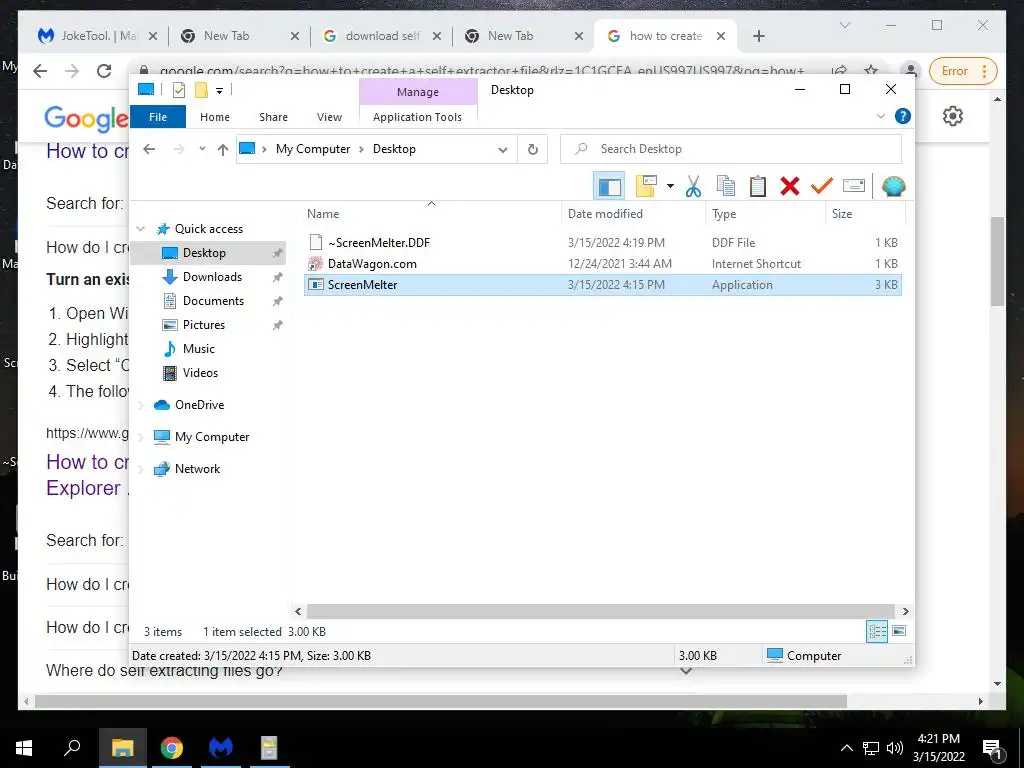Click the blue Desktop icon in title bar
Screen dimensions: 1024x768
pos(146,90)
